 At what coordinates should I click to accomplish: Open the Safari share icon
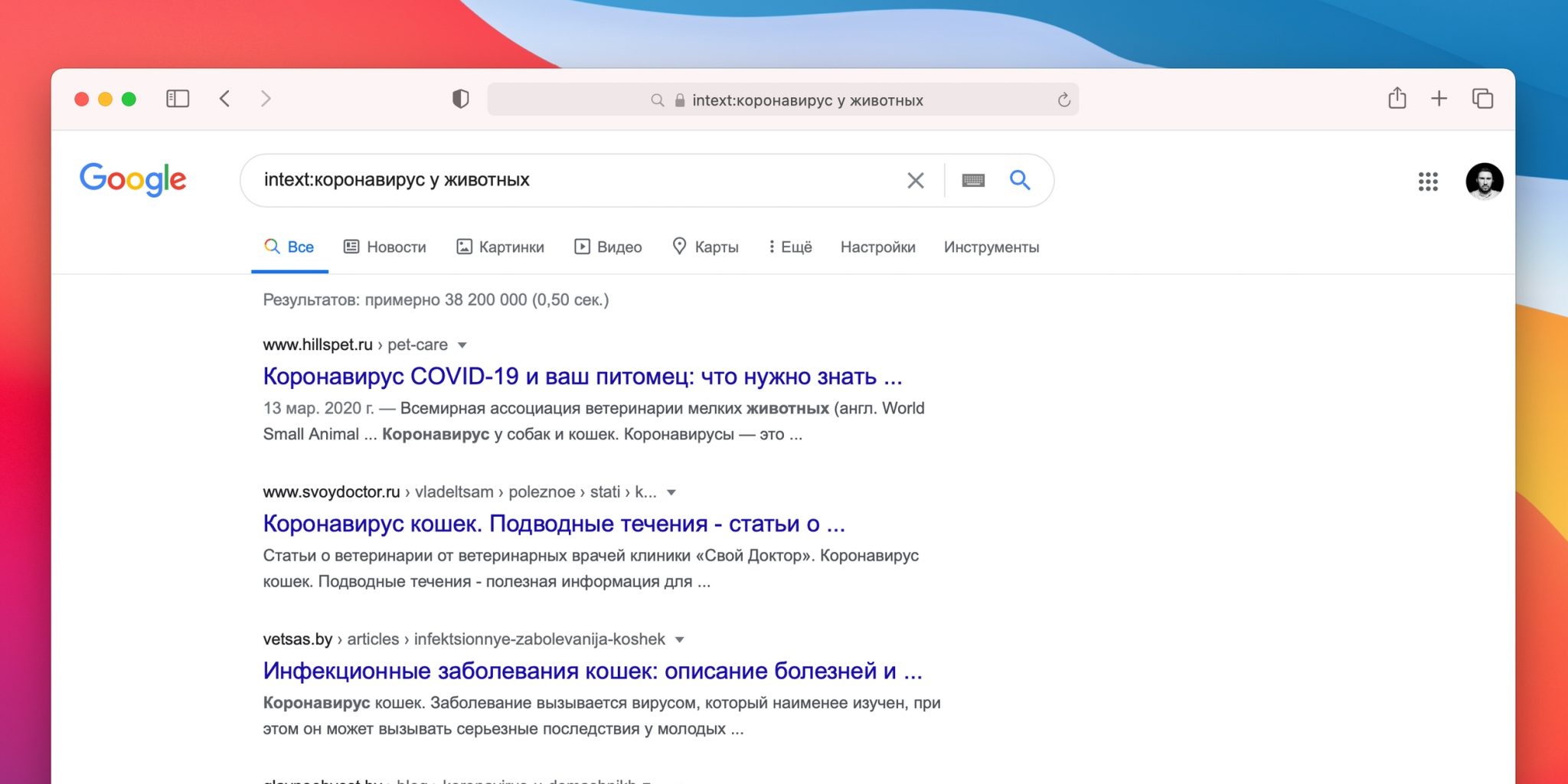click(x=1397, y=98)
